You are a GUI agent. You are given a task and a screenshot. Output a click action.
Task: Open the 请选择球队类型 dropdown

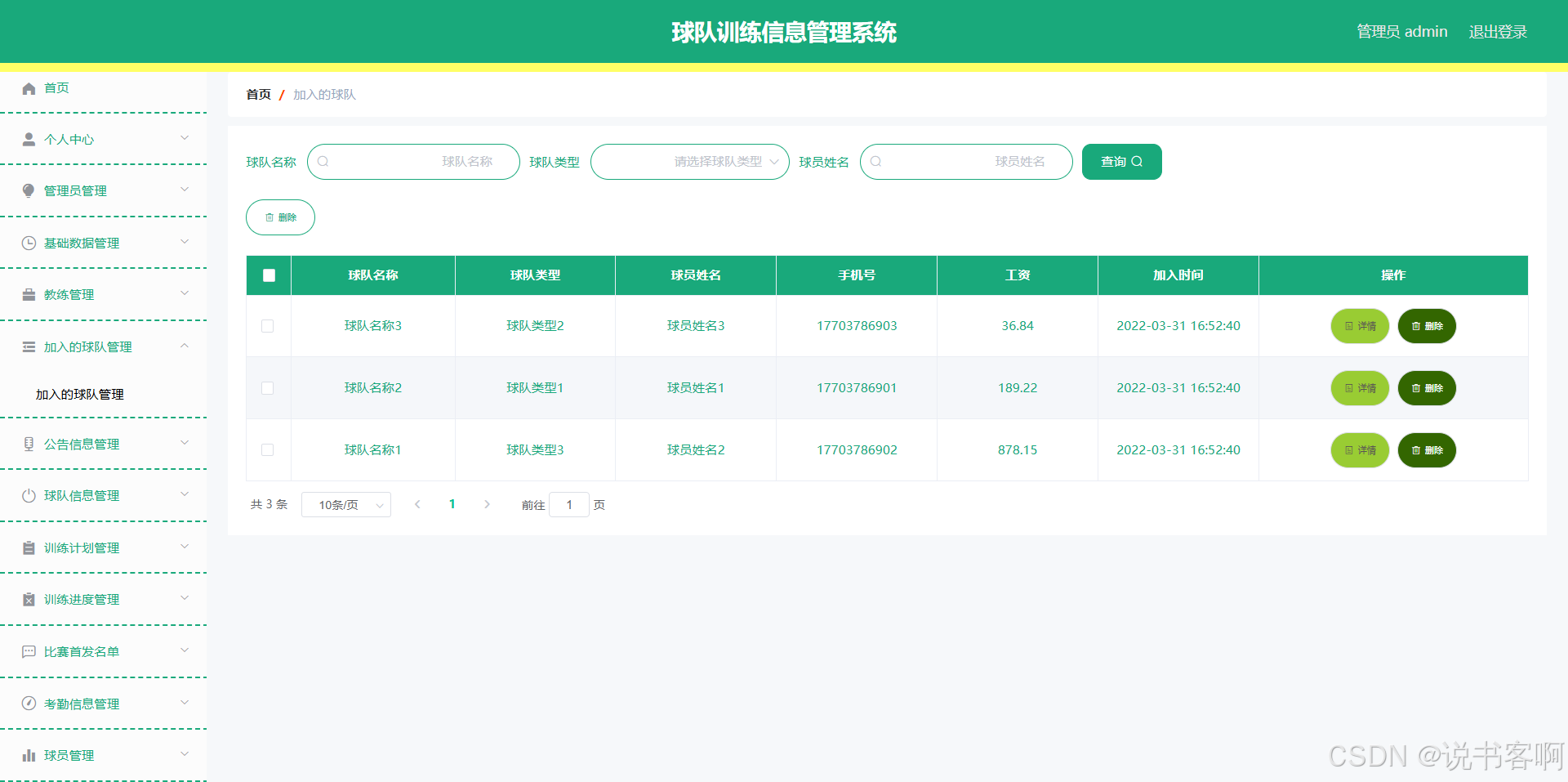tap(689, 162)
